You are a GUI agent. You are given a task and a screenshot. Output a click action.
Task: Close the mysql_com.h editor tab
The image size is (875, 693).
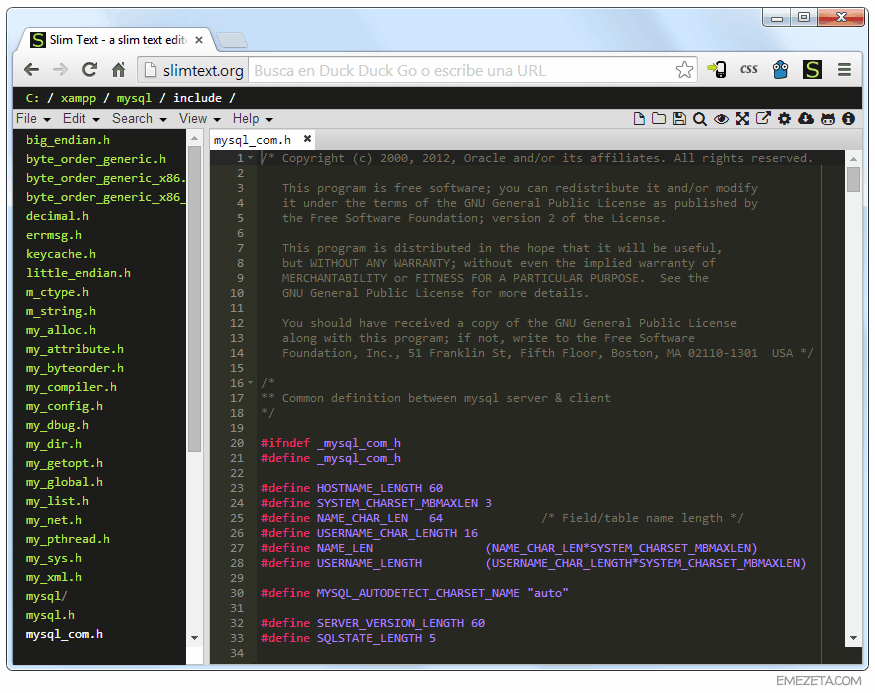[307, 138]
